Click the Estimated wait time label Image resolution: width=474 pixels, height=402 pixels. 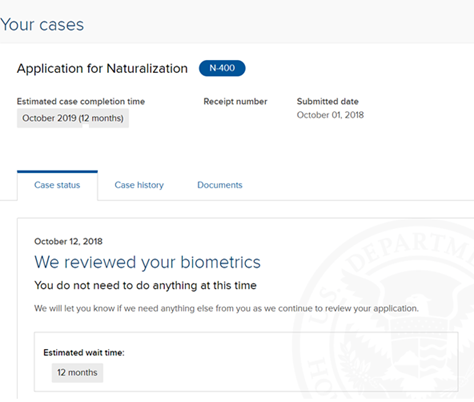[84, 353]
